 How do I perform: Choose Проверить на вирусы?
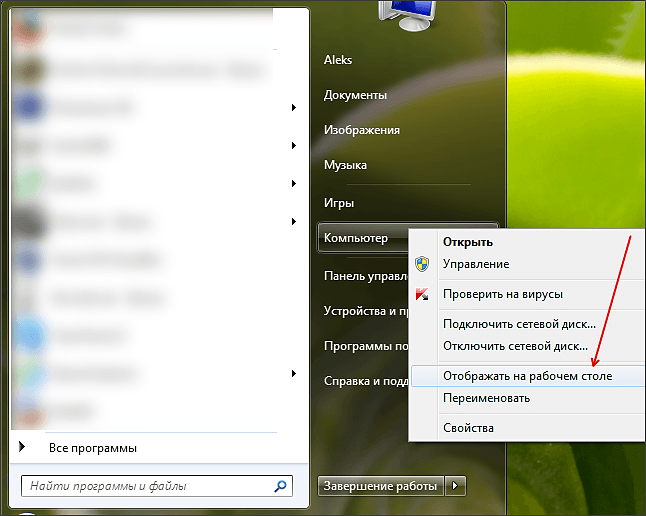[x=503, y=294]
